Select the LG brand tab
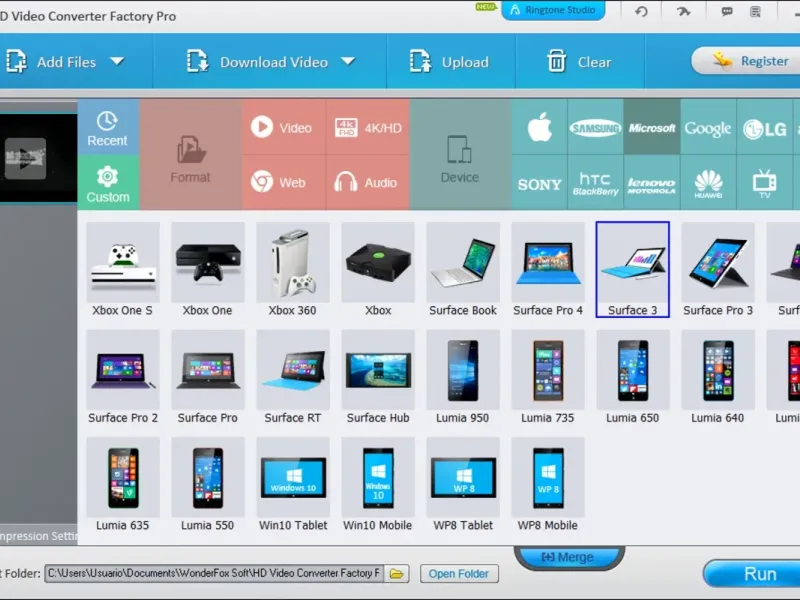 click(x=764, y=127)
